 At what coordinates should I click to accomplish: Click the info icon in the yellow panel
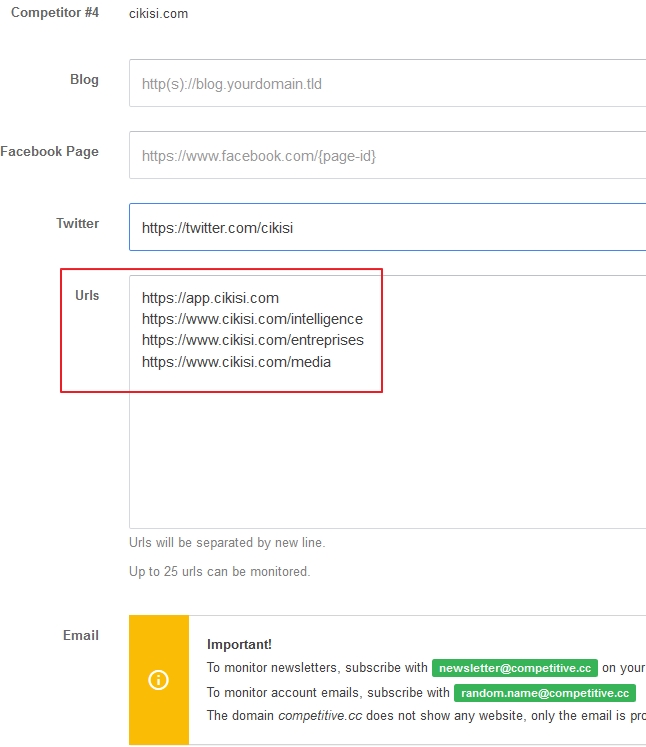[159, 680]
